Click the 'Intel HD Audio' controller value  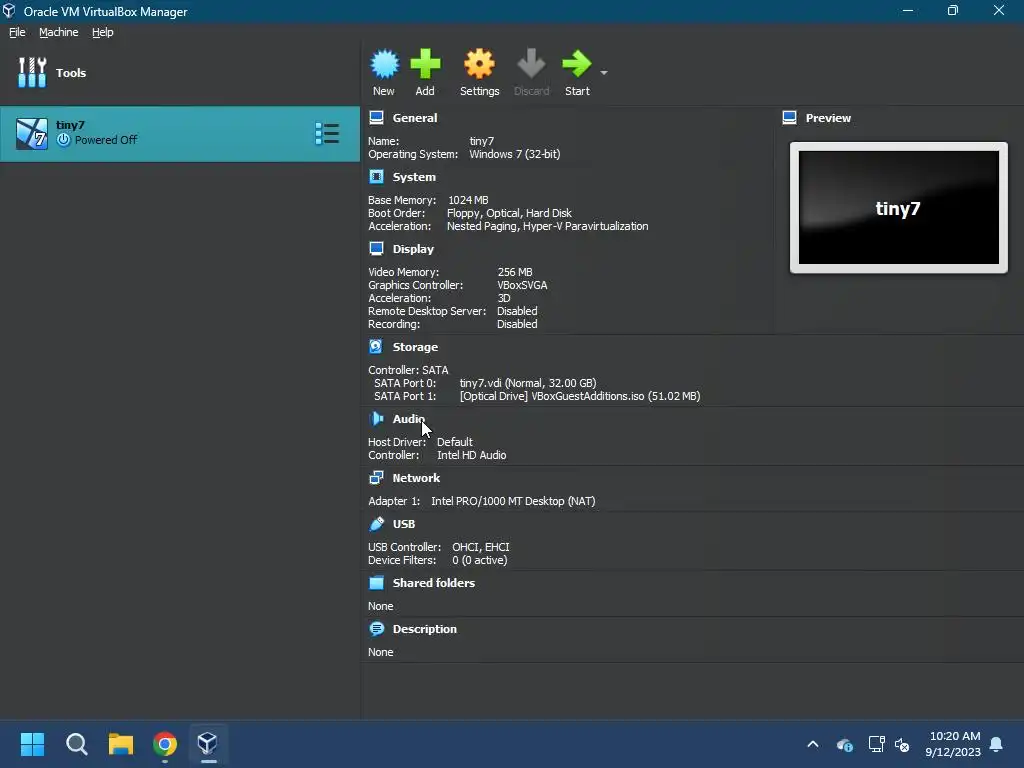click(x=472, y=455)
